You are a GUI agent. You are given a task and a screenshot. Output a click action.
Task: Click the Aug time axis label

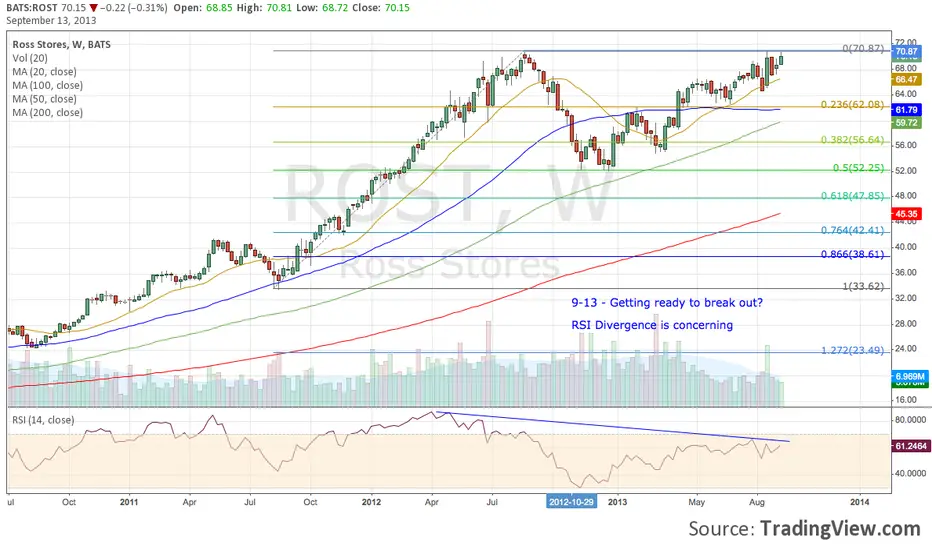(x=757, y=502)
